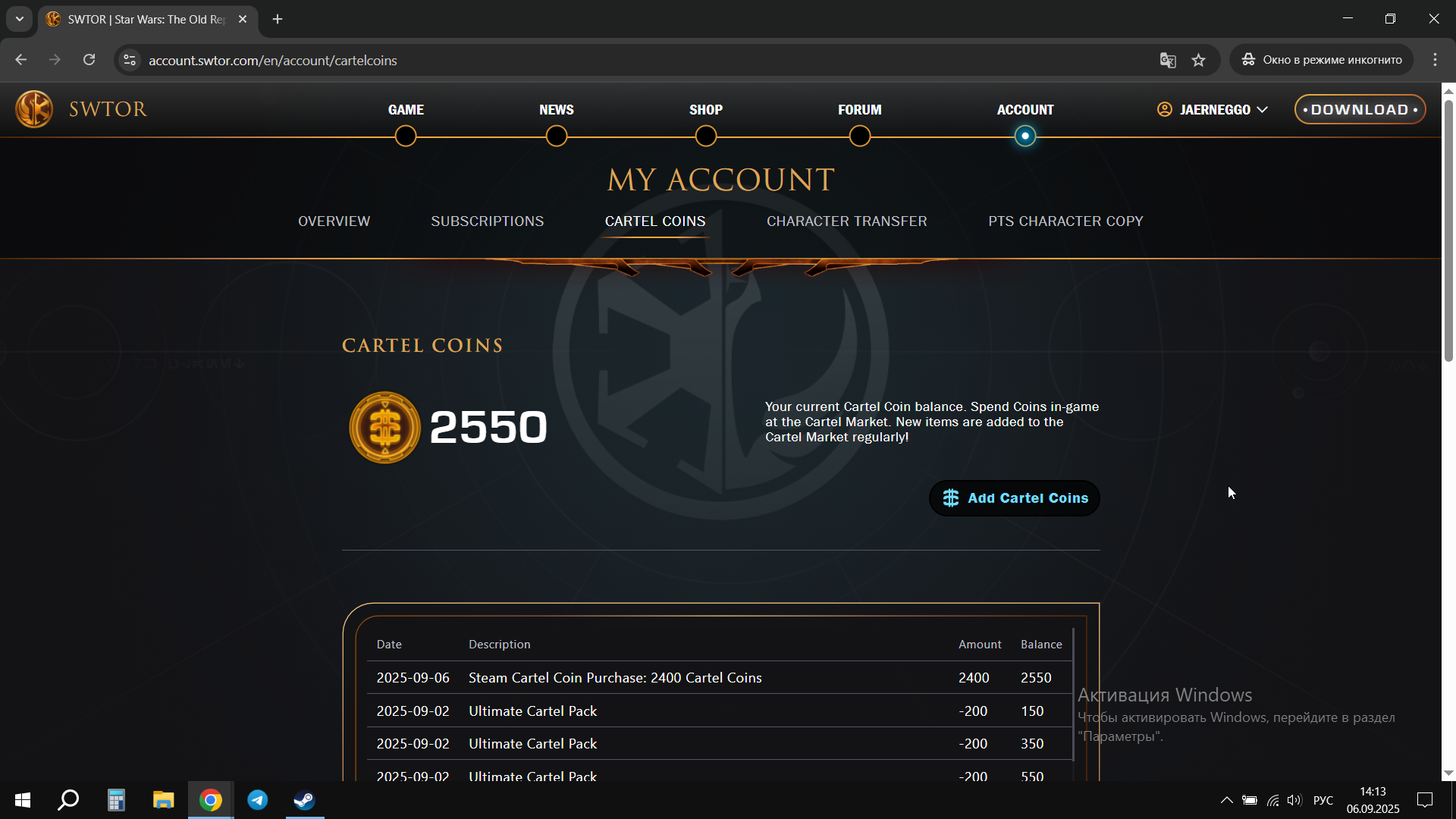Open the Calculator taskbar icon

[116, 800]
